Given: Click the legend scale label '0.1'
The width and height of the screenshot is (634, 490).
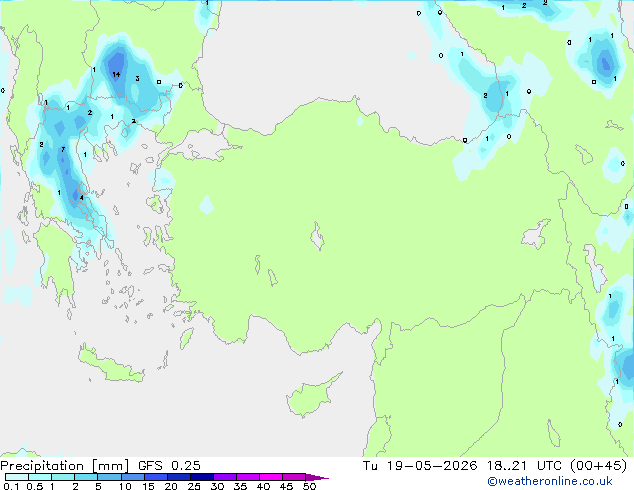Looking at the screenshot, I should coord(11,486).
